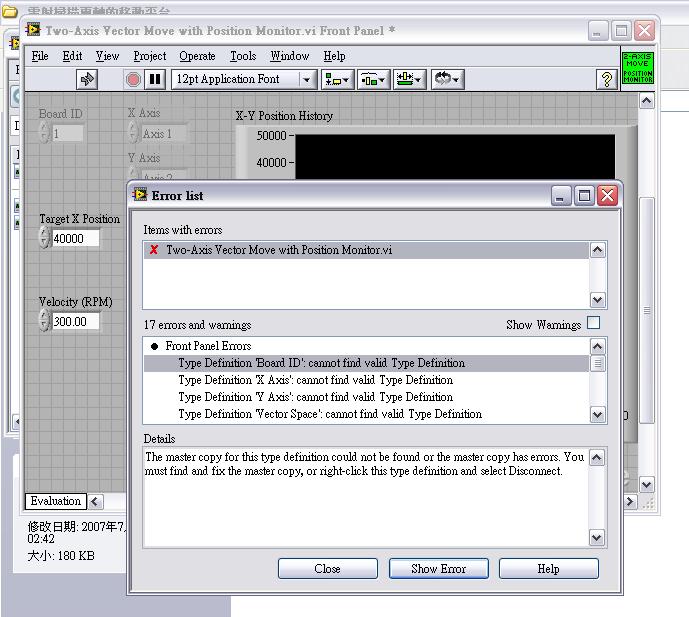Click the folder icon of the background window
This screenshot has height=617, width=689.
(9, 11)
